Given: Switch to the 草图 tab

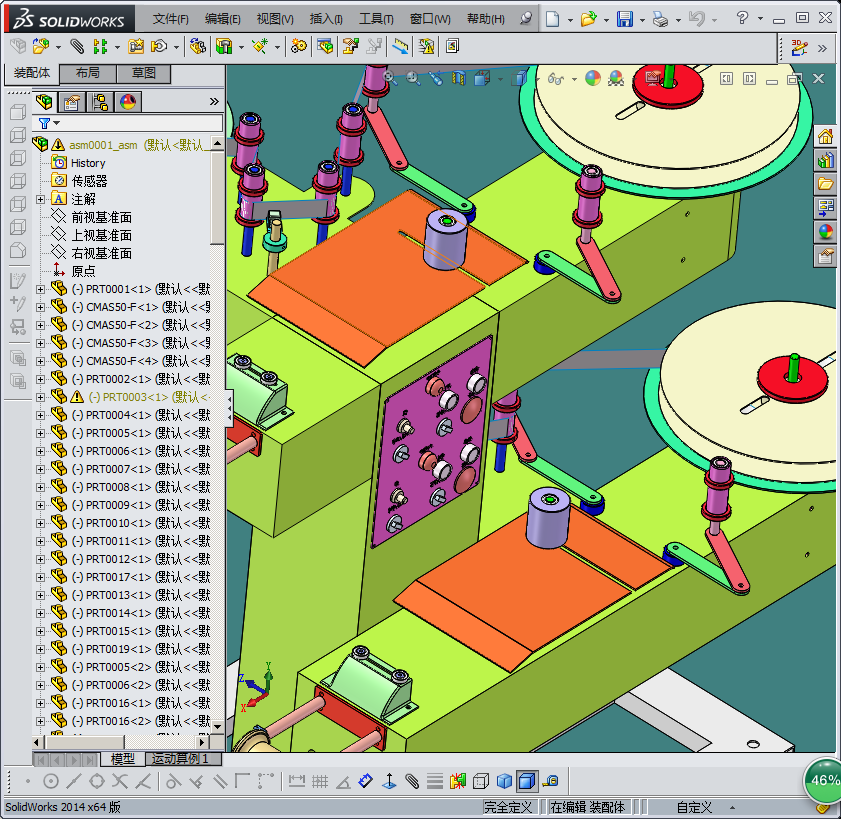Looking at the screenshot, I should pos(144,73).
